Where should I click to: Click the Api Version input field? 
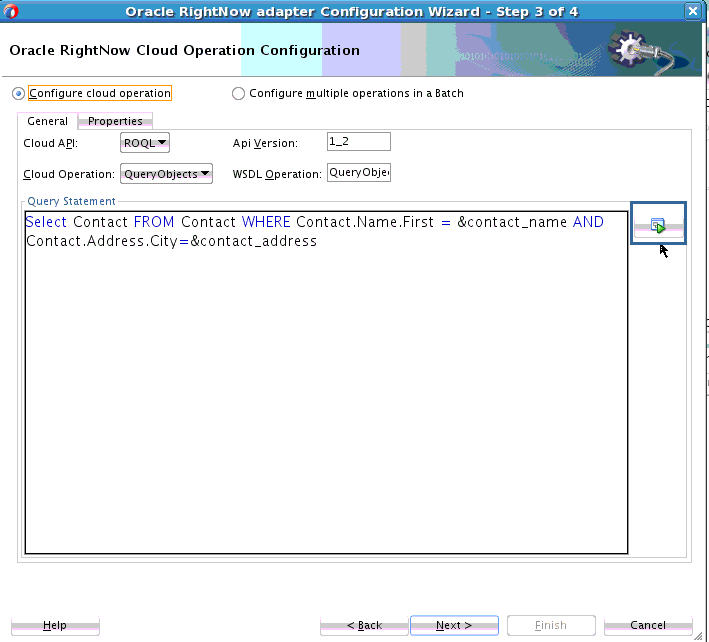pyautogui.click(x=359, y=142)
